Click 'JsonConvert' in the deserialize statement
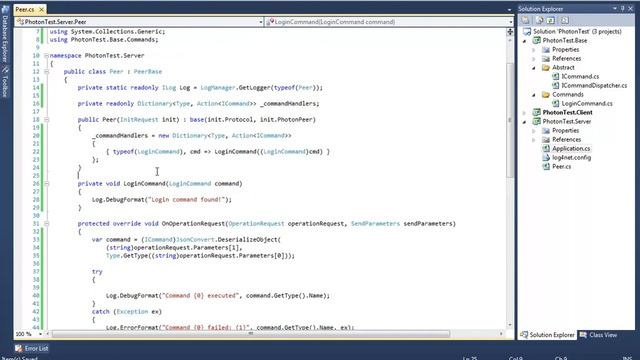The image size is (640, 360). tap(195, 240)
